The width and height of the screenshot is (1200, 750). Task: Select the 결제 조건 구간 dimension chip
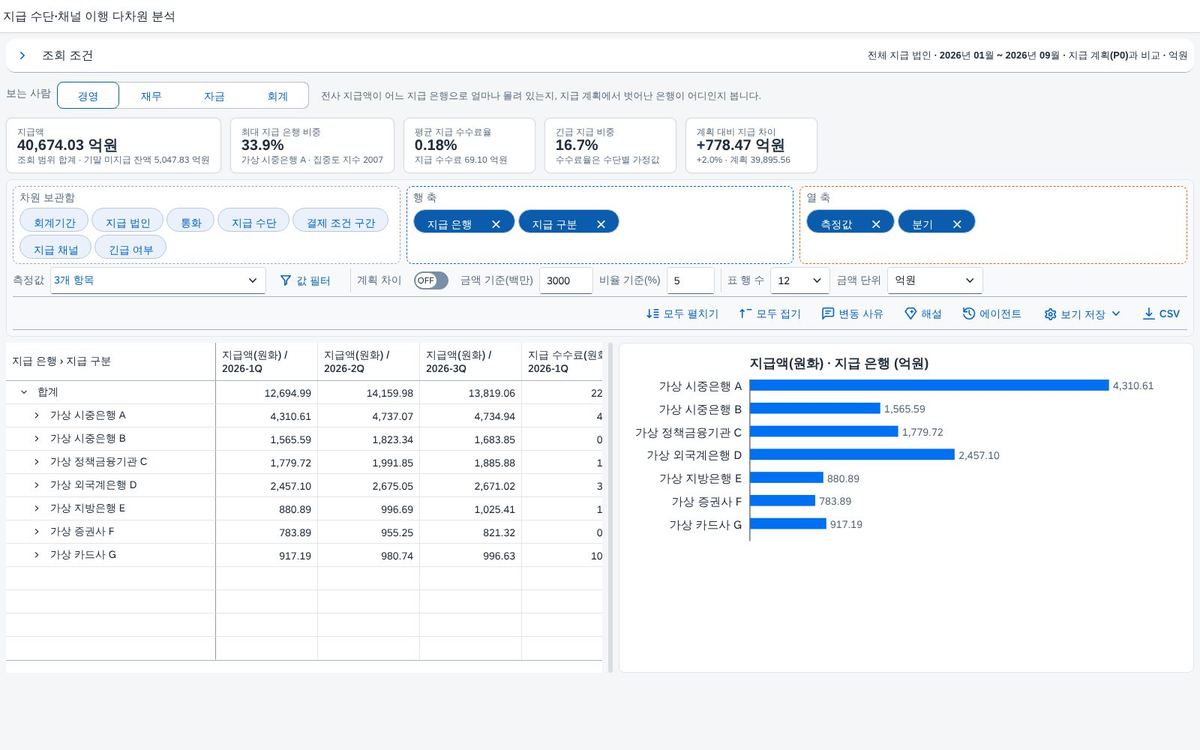(x=341, y=222)
